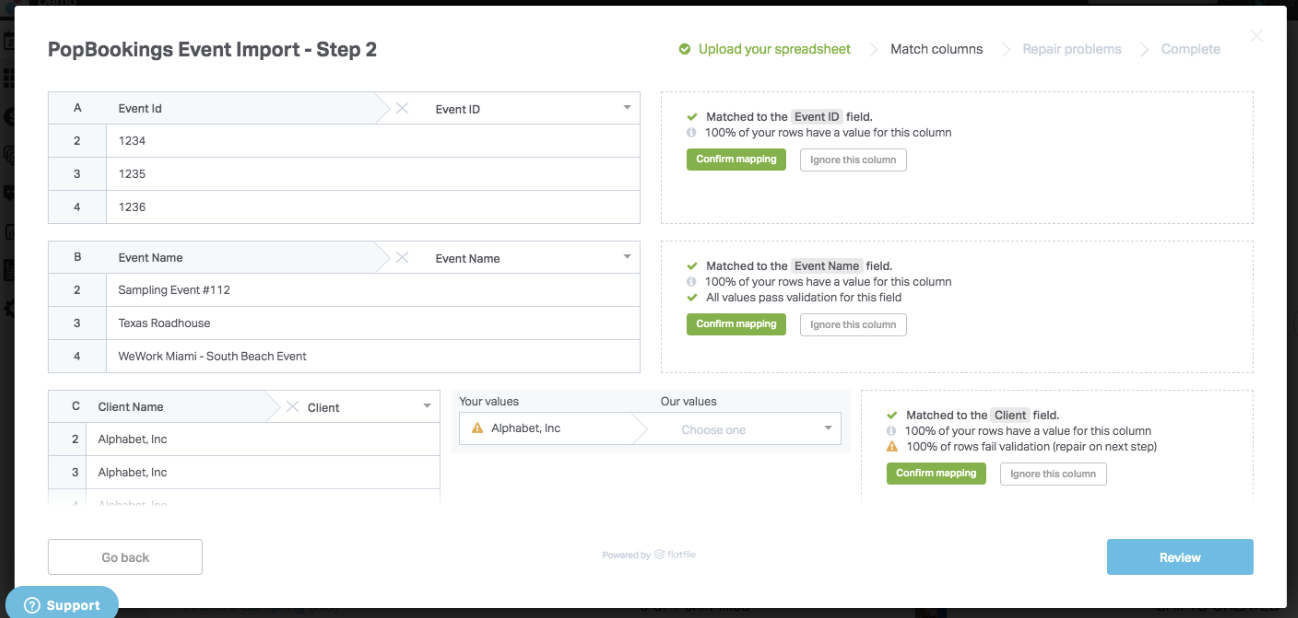The image size is (1298, 618).
Task: Close the import dialog with the X
Action: tap(1256, 37)
